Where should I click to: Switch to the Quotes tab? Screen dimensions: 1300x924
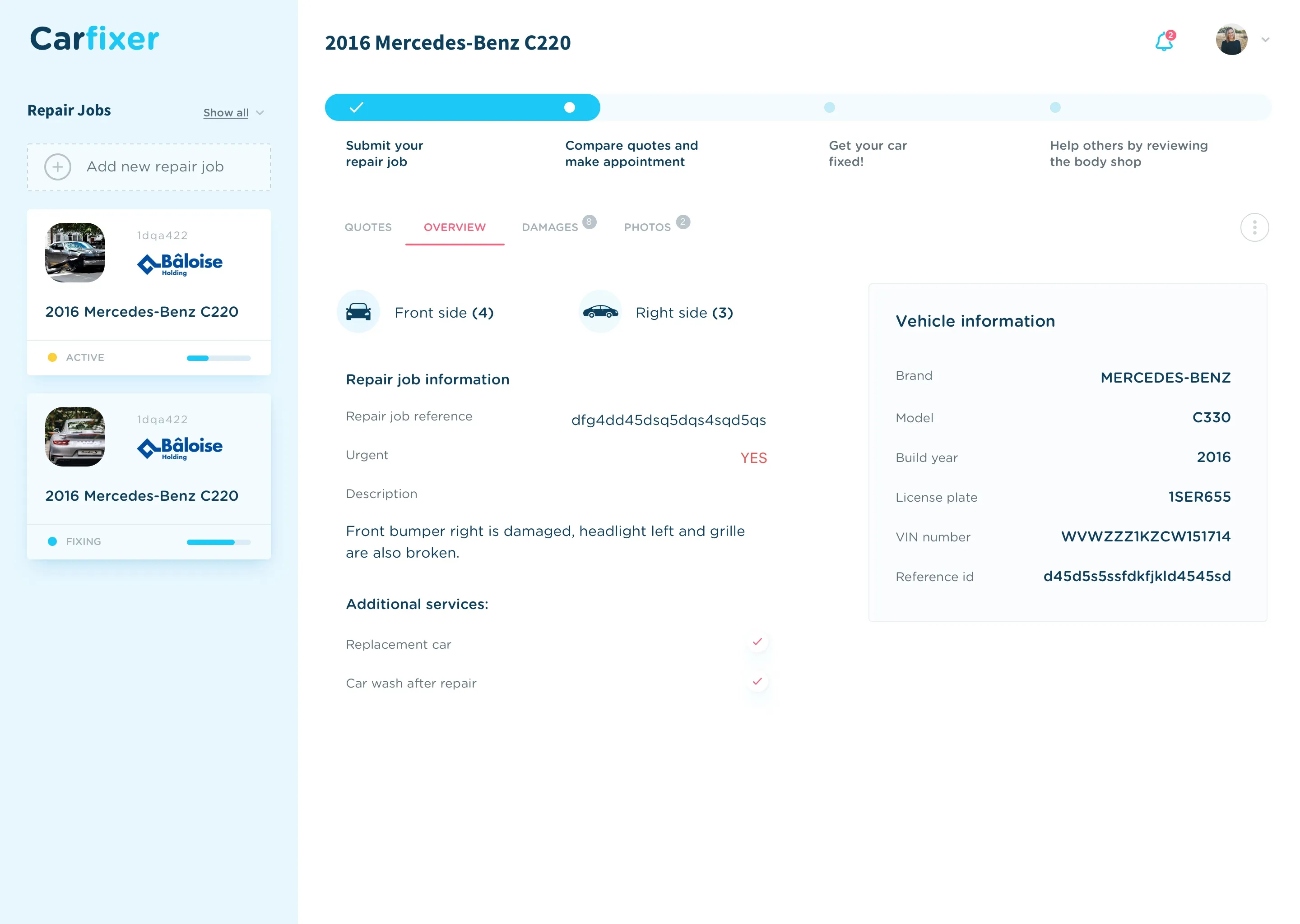pos(368,227)
